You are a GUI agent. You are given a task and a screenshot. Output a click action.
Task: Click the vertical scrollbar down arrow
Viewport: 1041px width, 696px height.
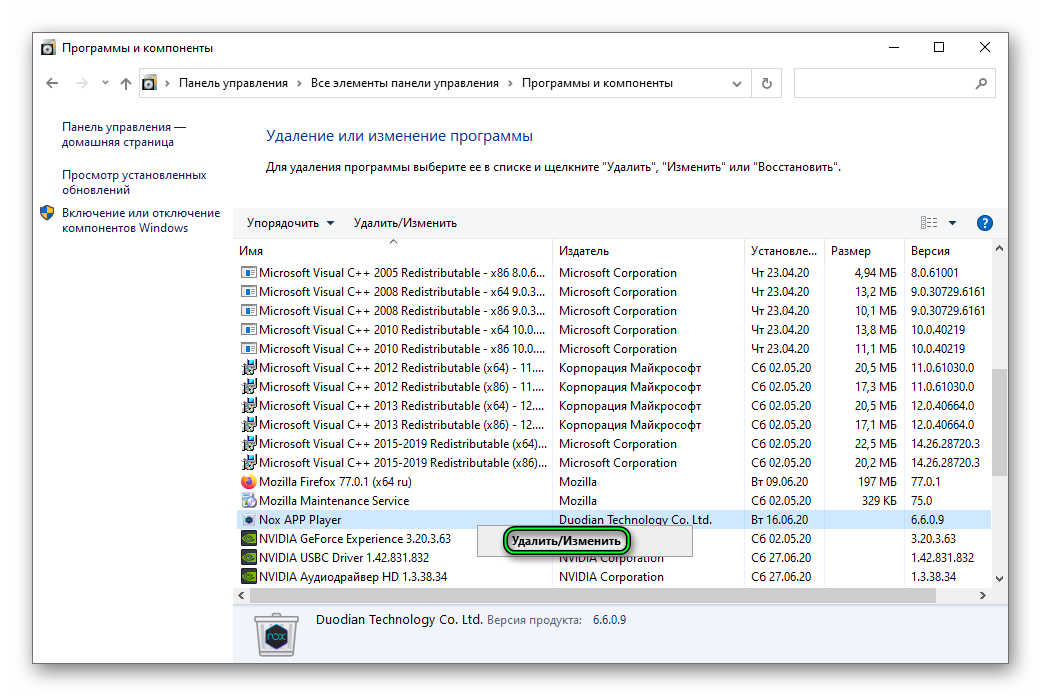pyautogui.click(x=999, y=579)
